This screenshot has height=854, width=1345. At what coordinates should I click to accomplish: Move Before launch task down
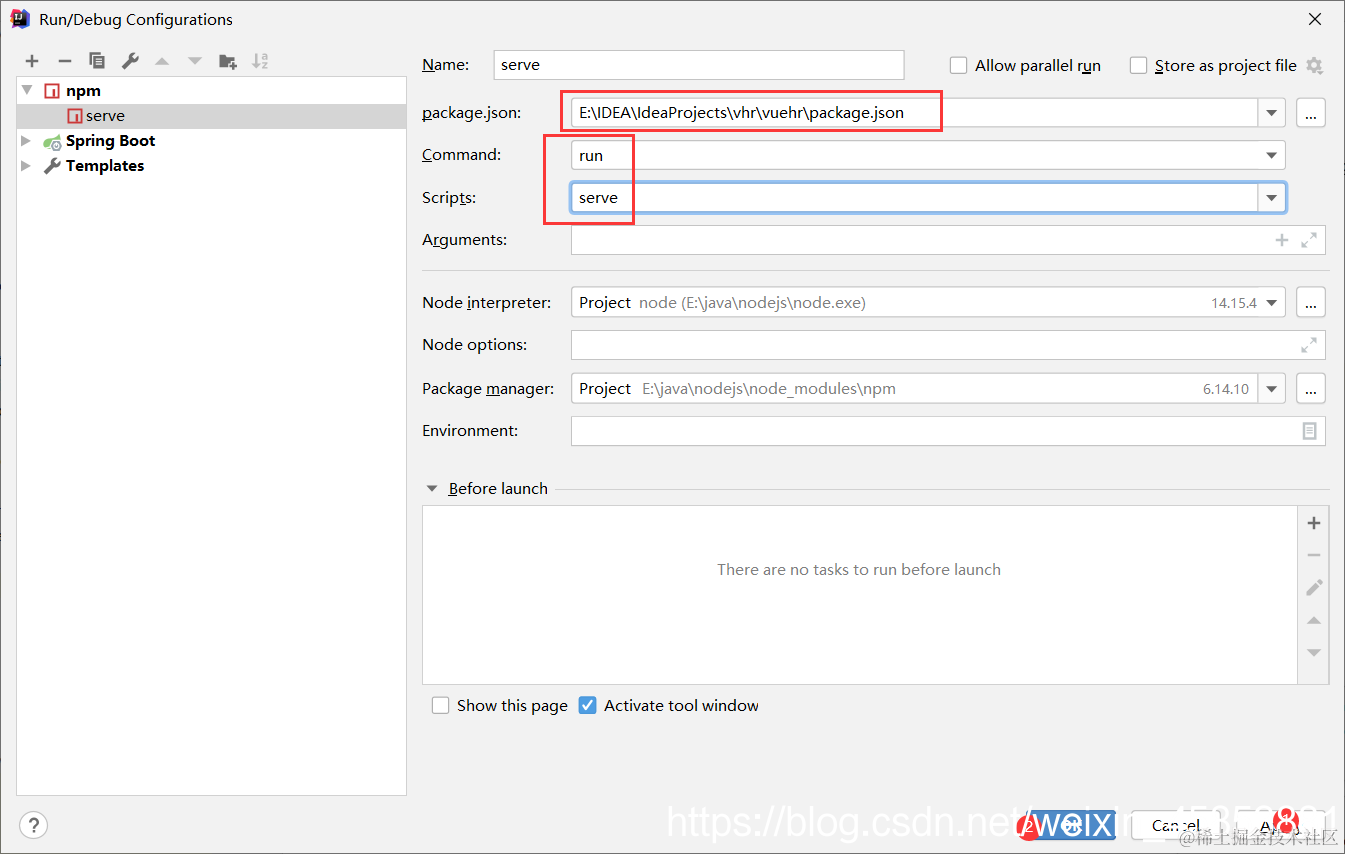1314,652
